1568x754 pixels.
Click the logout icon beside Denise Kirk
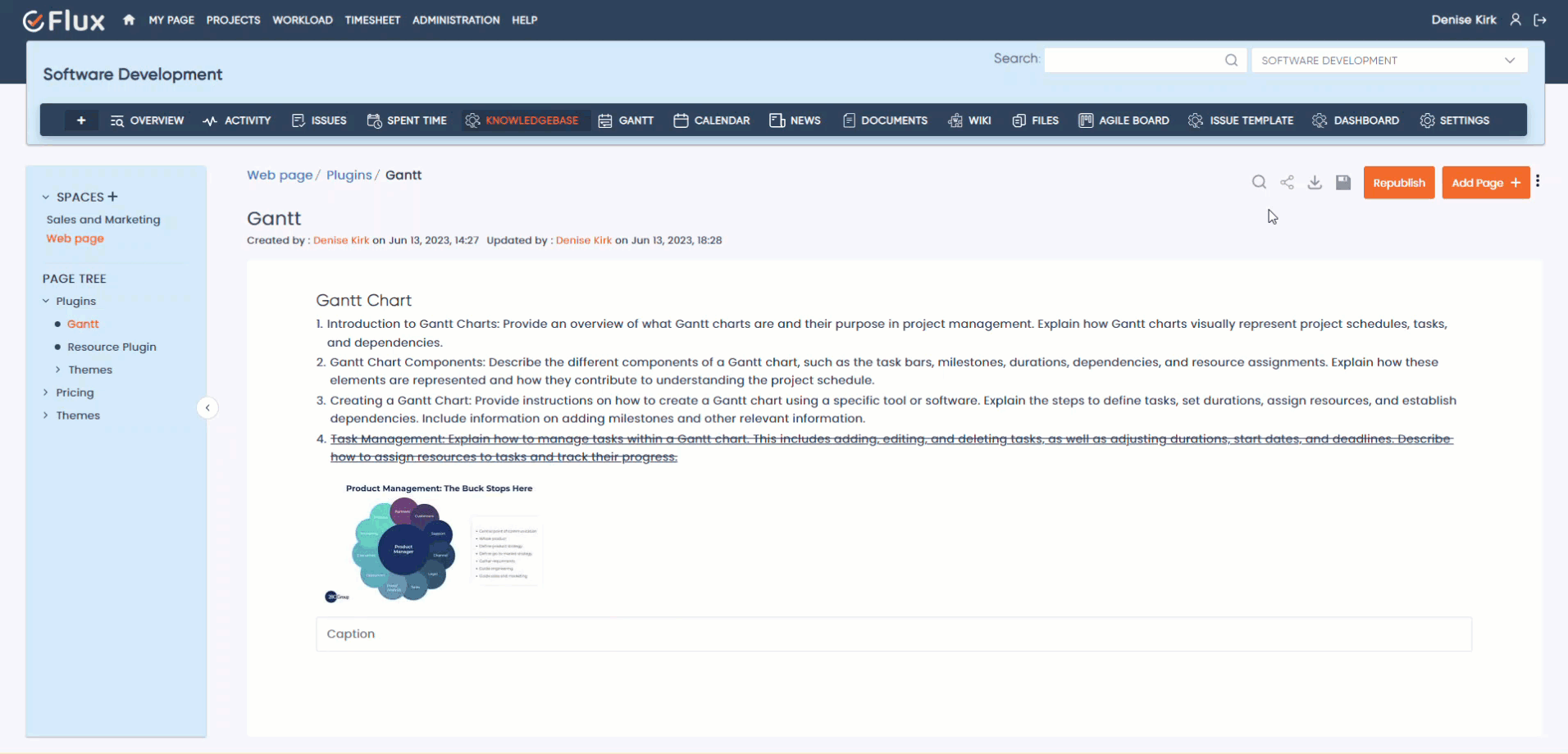pos(1540,20)
